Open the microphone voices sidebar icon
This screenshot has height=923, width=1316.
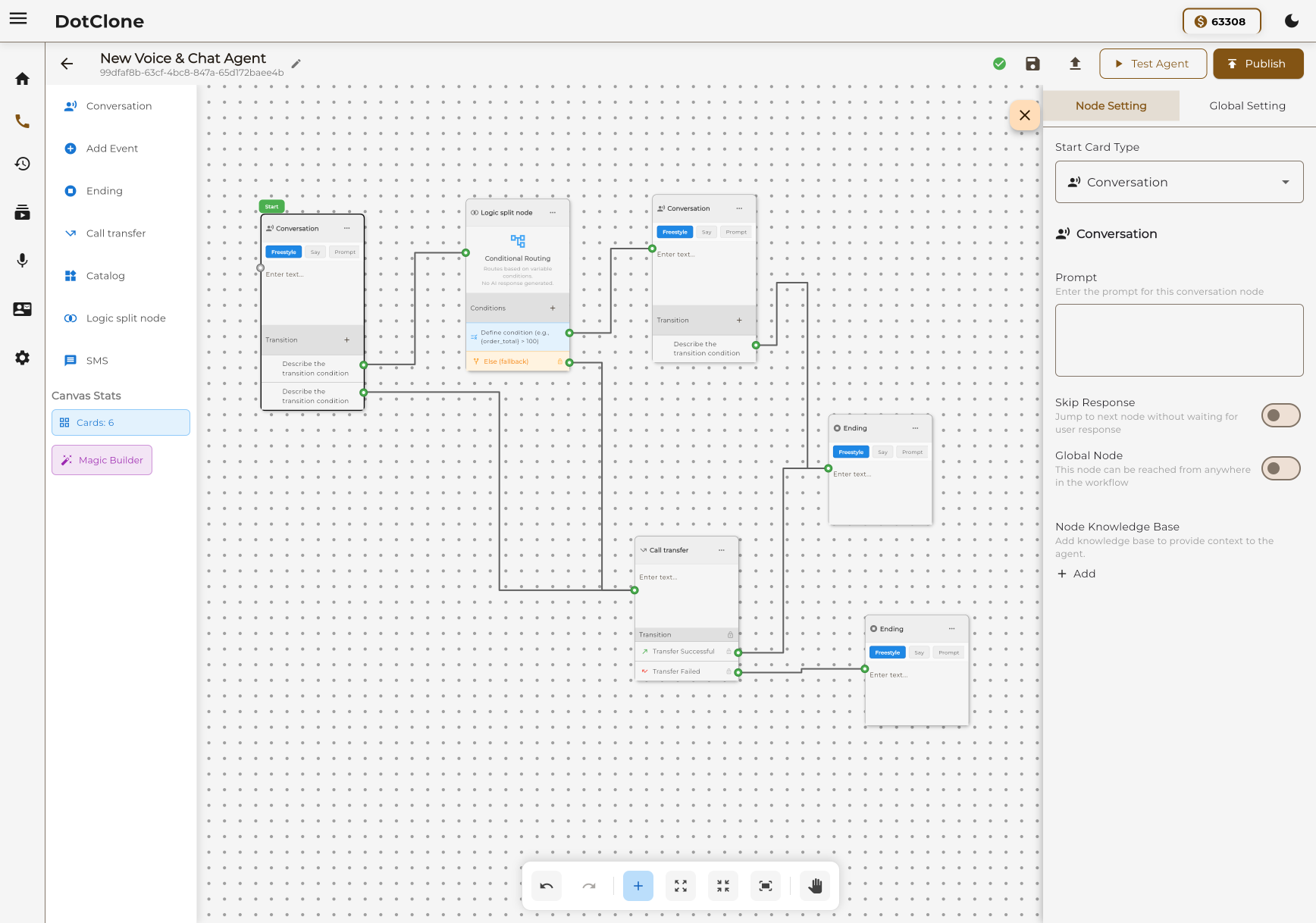coord(23,261)
